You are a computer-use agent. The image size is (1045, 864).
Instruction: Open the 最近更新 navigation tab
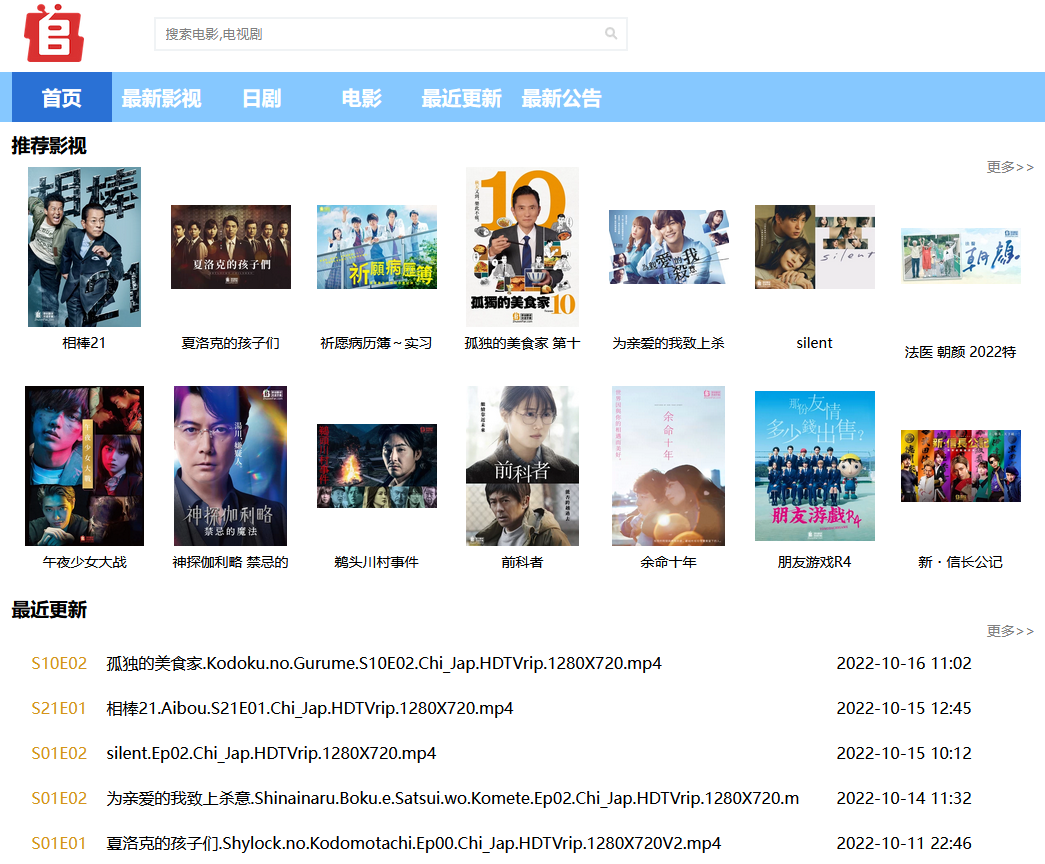click(461, 98)
